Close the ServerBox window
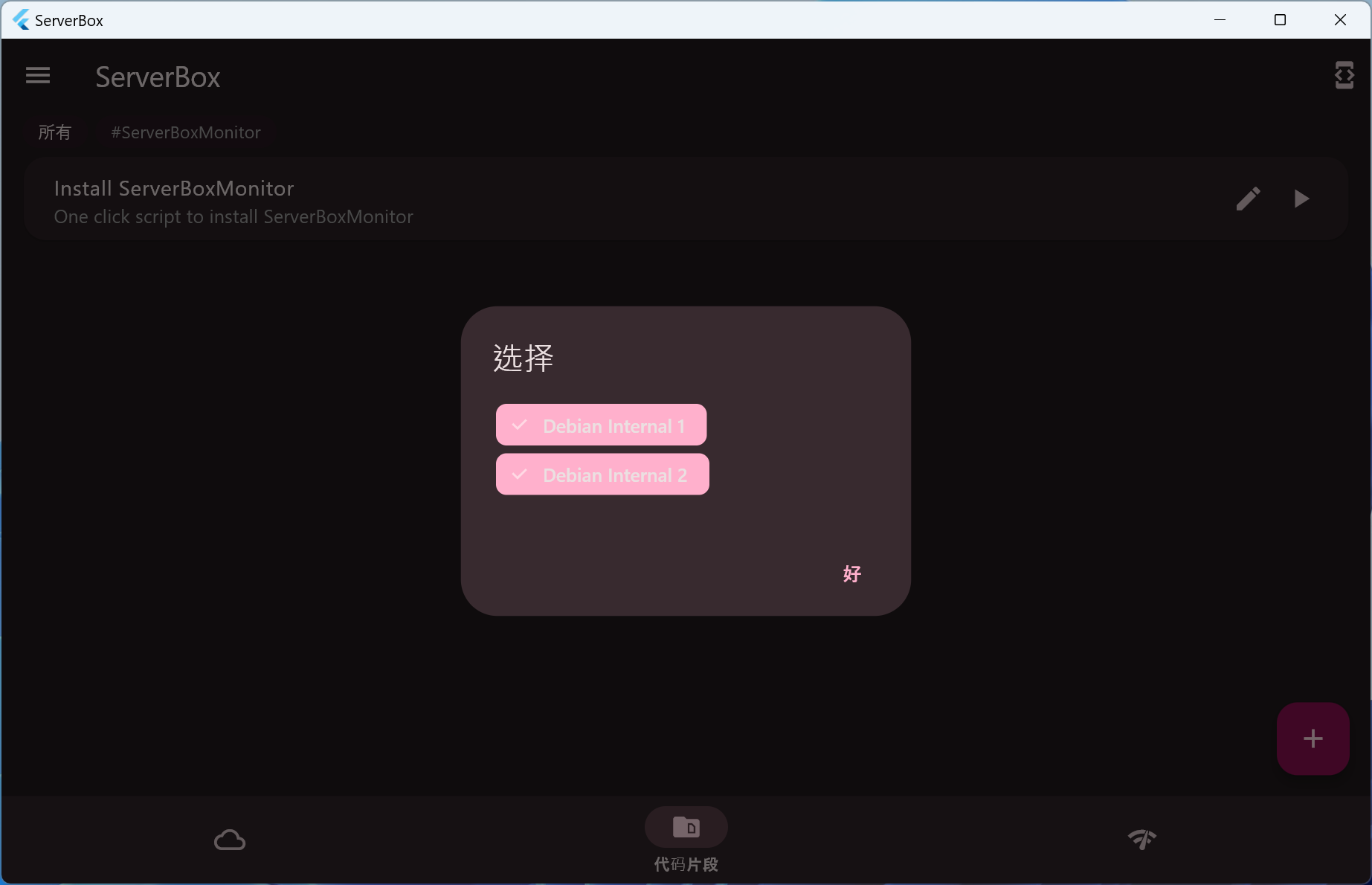 coord(1340,20)
